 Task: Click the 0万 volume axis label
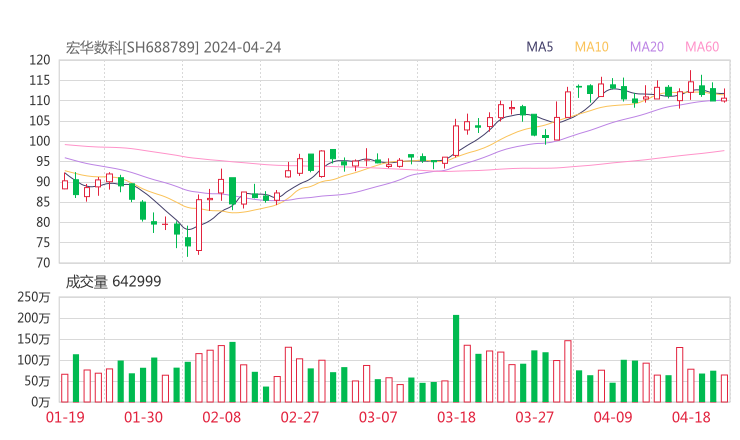(x=41, y=402)
